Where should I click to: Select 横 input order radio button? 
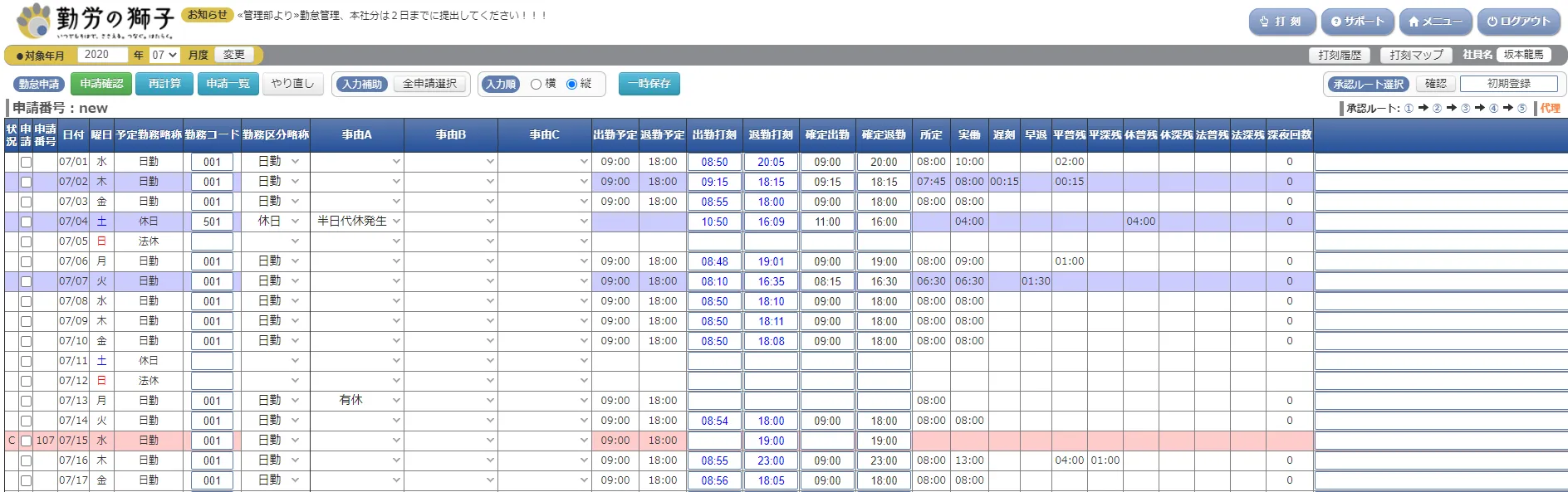537,84
